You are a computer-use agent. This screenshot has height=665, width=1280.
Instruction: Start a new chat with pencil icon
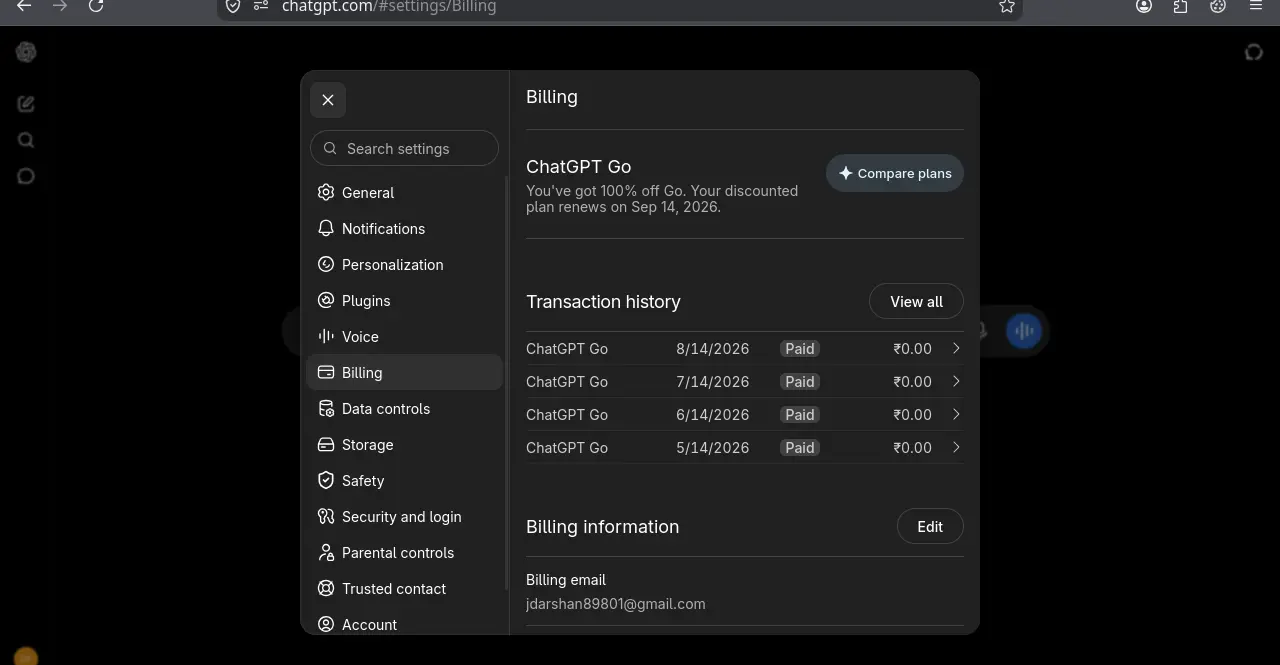[26, 103]
